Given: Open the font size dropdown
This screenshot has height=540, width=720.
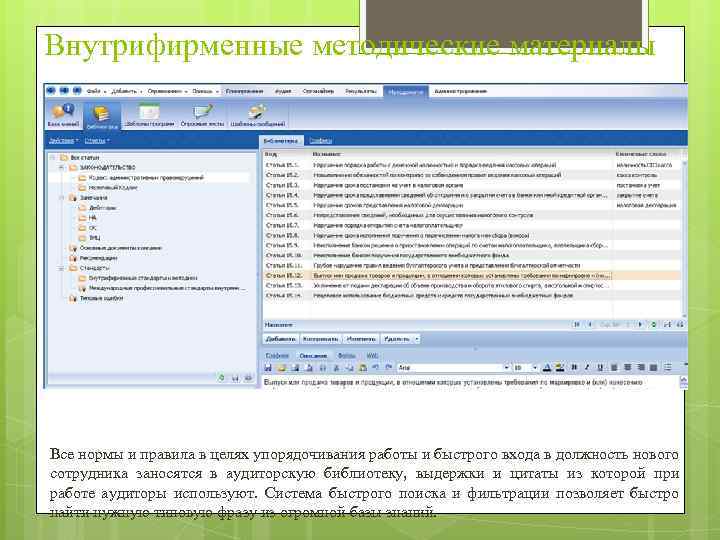Looking at the screenshot, I should click(x=534, y=368).
